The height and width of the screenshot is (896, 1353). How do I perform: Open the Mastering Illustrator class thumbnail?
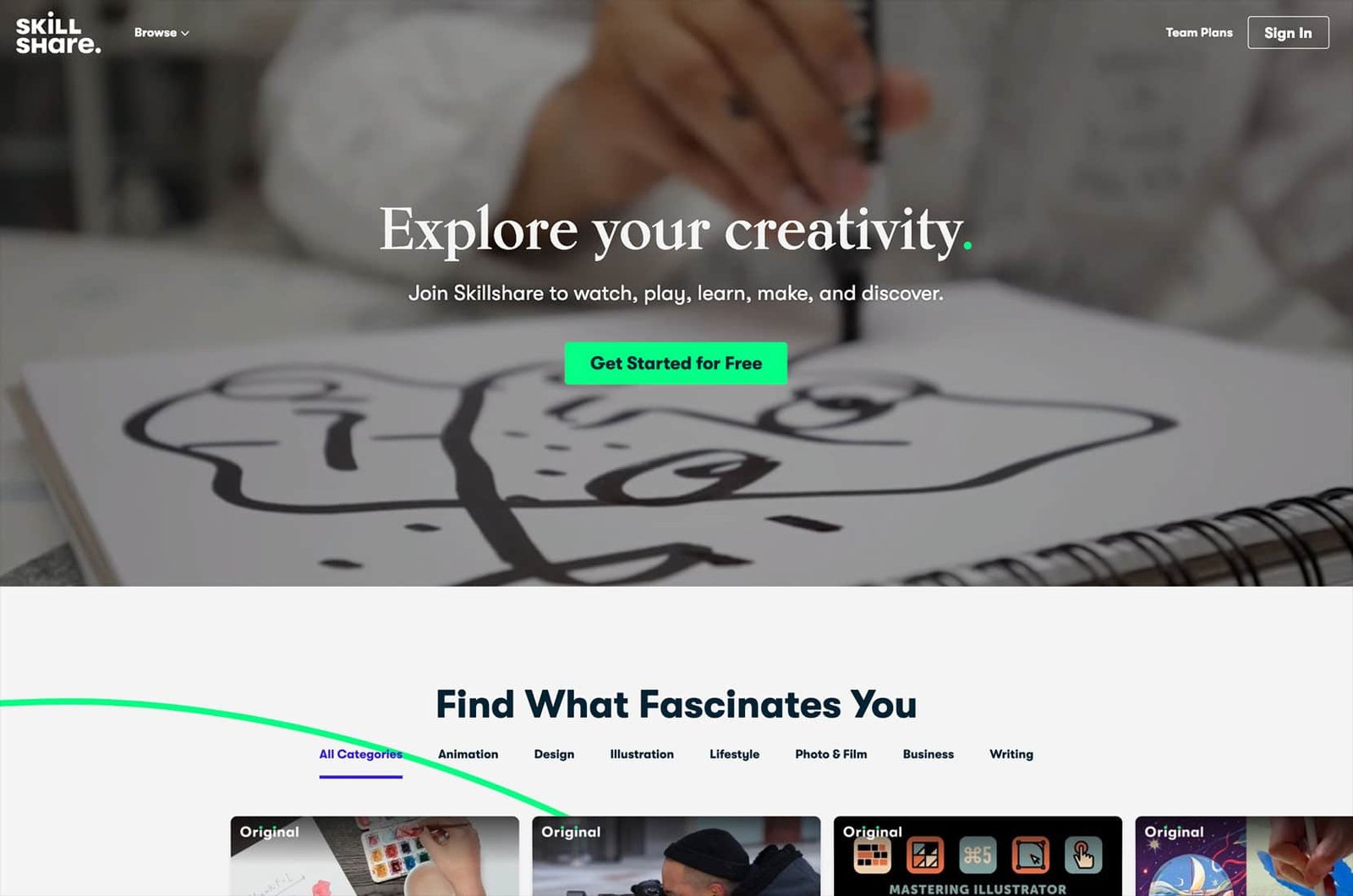tap(978, 855)
